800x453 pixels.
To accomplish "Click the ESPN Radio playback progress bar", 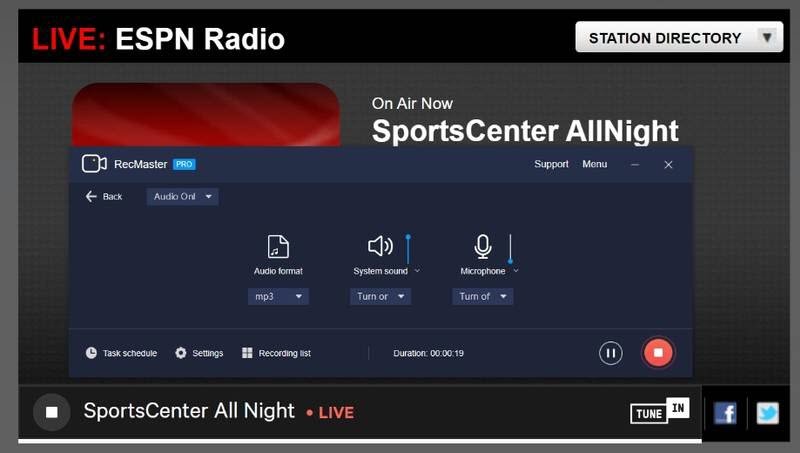I will tap(360, 440).
